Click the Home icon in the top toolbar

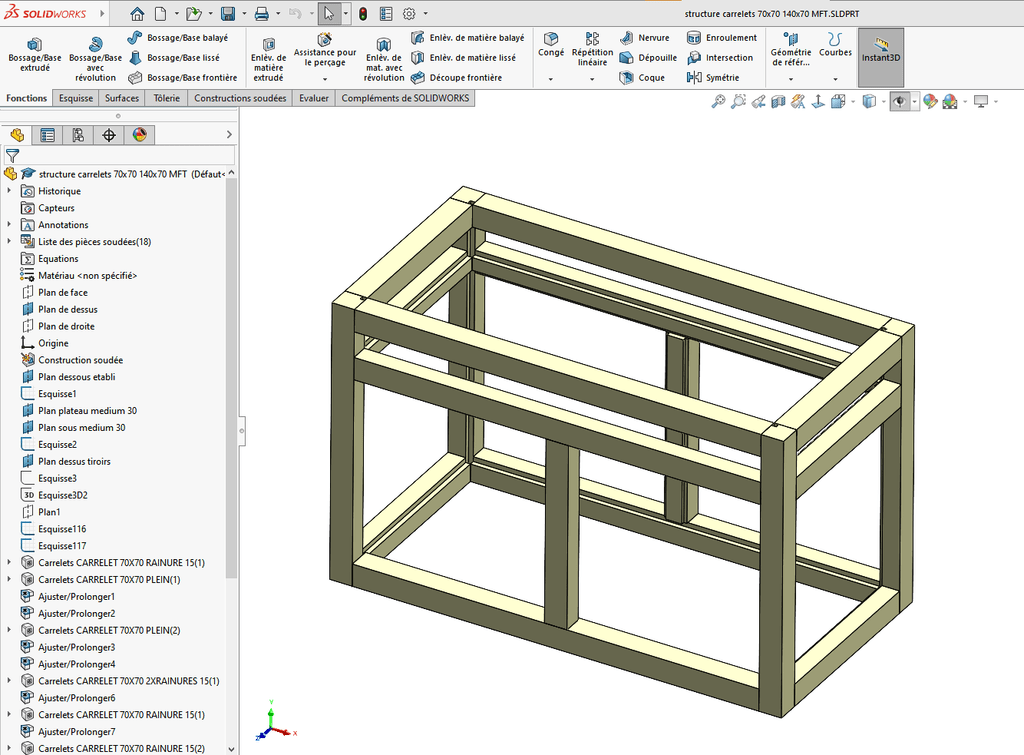click(x=137, y=14)
